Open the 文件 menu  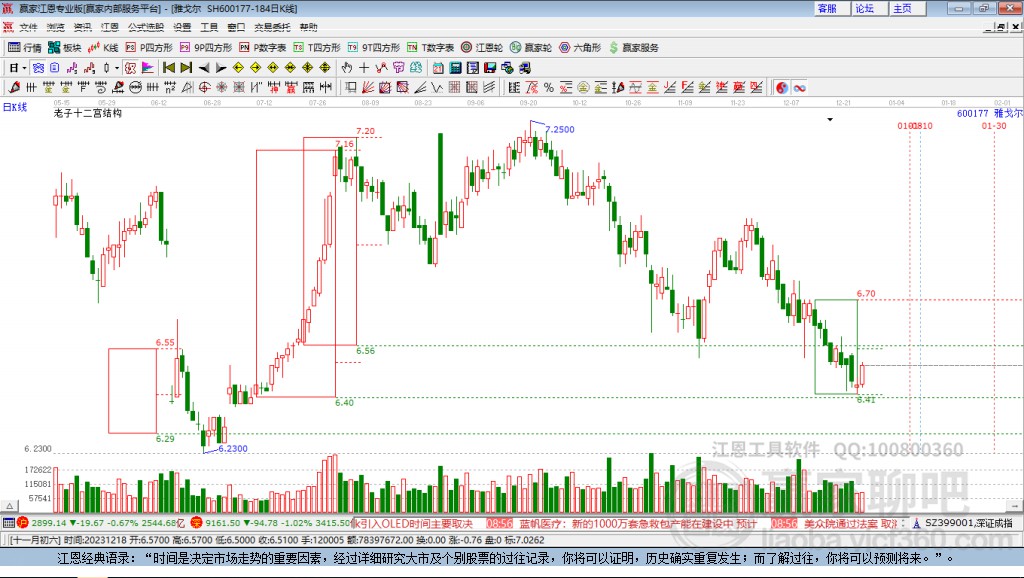(x=28, y=27)
